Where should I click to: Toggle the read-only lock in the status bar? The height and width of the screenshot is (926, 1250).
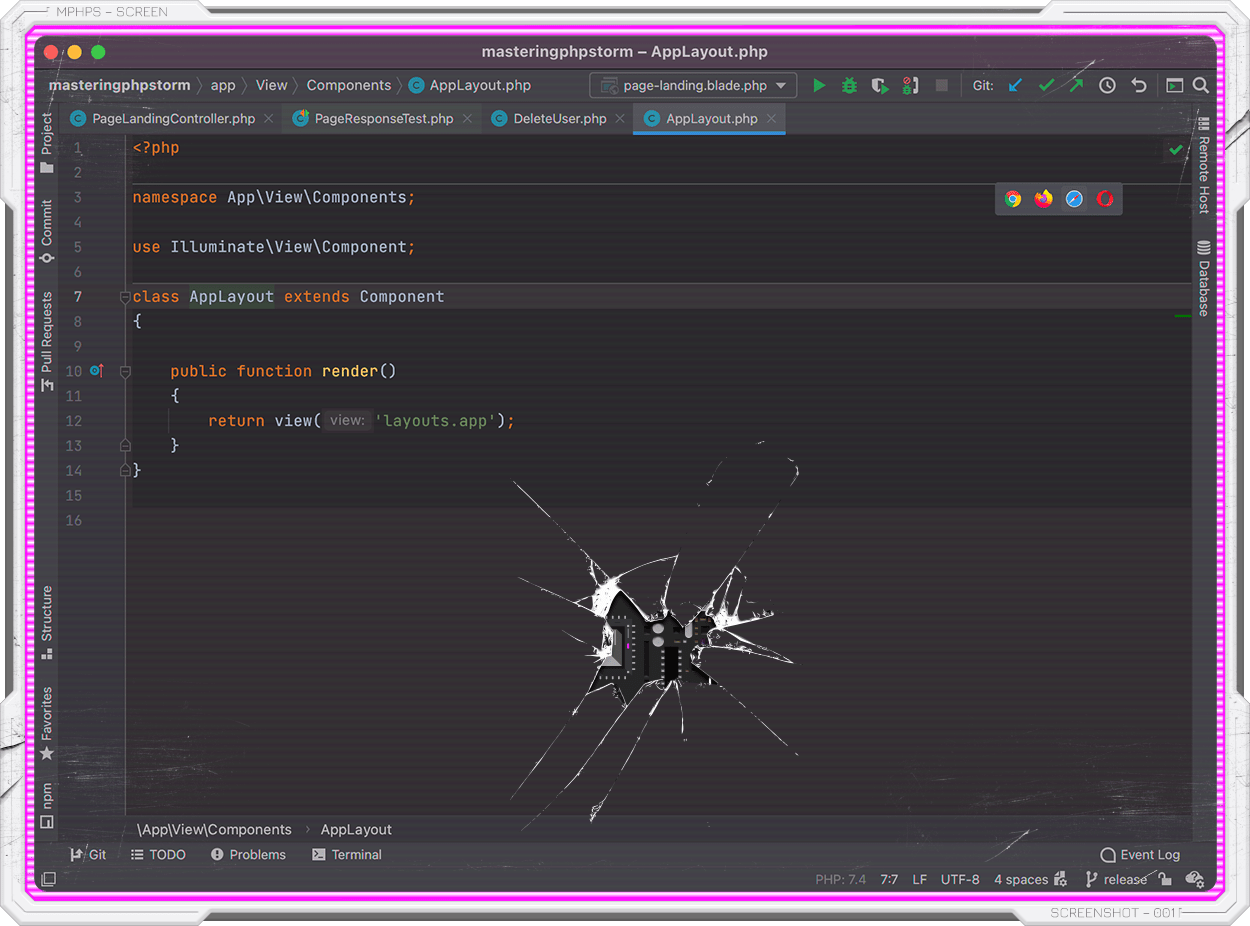pyautogui.click(x=1164, y=879)
